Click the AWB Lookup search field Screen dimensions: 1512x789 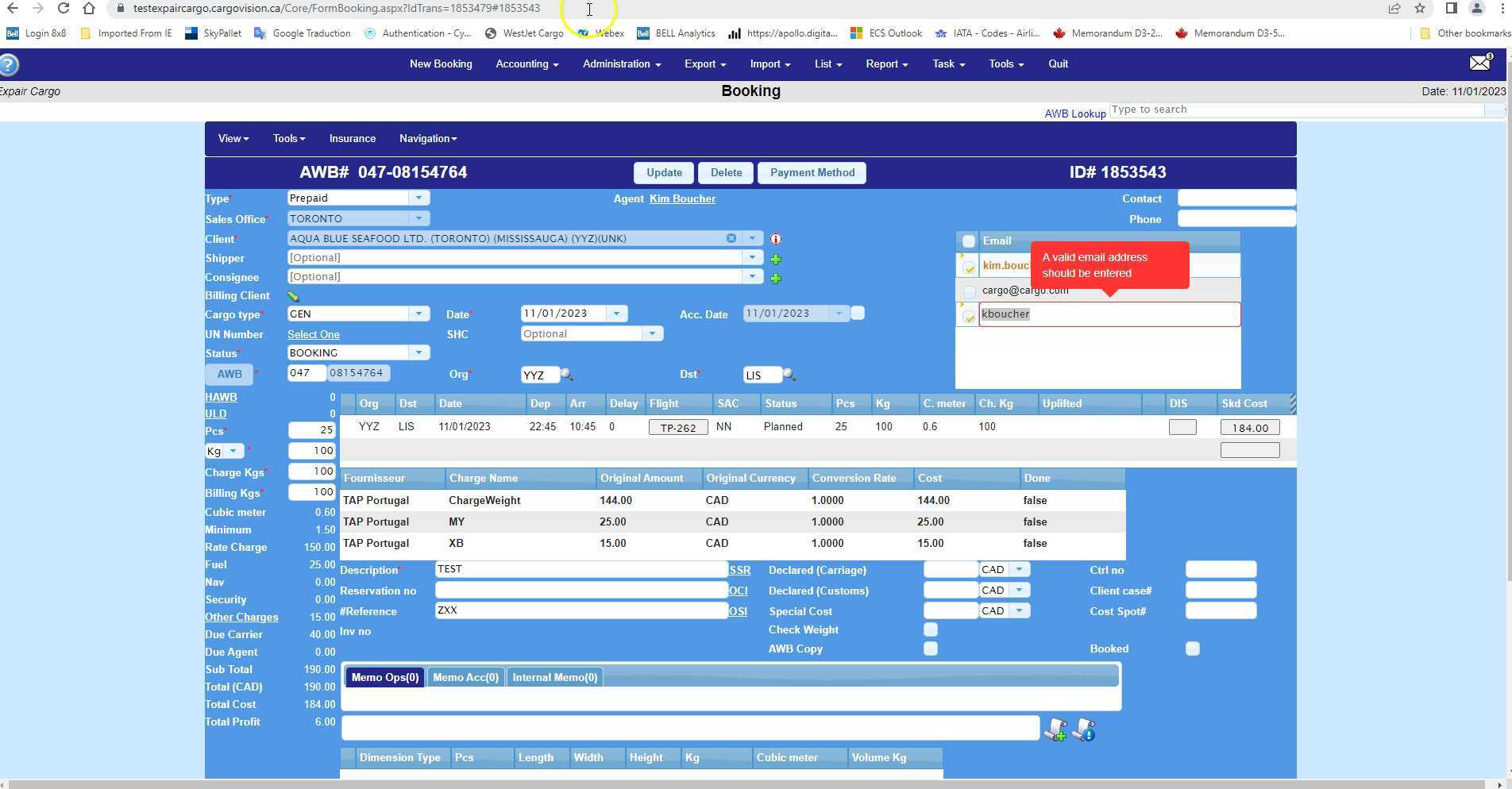tap(1296, 110)
